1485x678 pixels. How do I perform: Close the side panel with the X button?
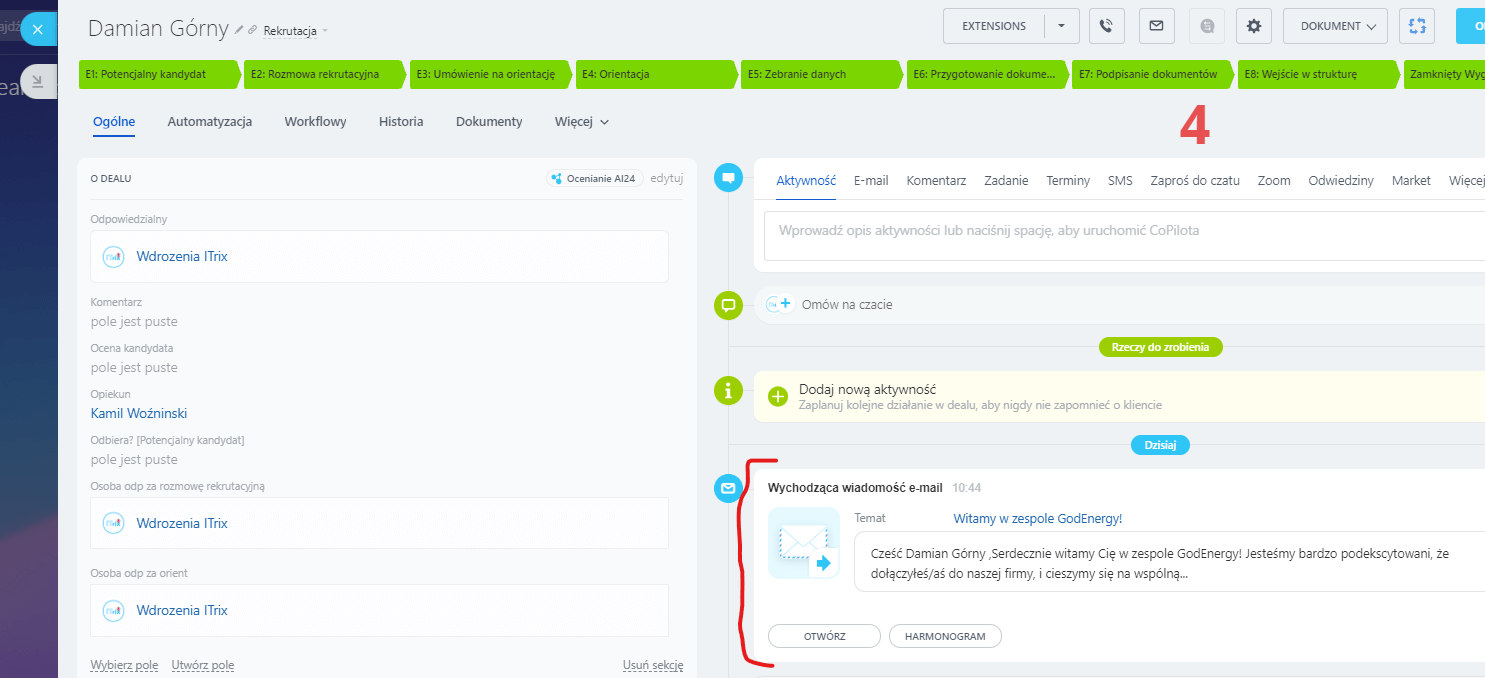coord(38,29)
